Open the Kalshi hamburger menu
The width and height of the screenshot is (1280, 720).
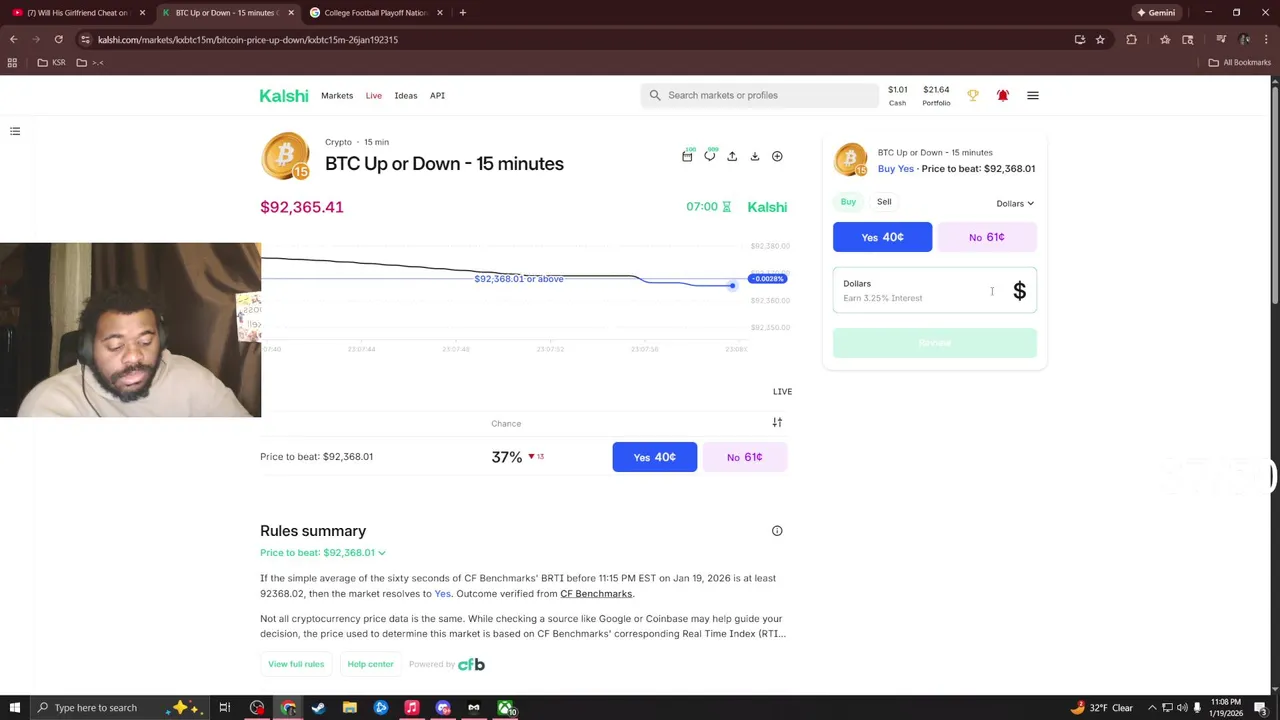coord(1033,95)
